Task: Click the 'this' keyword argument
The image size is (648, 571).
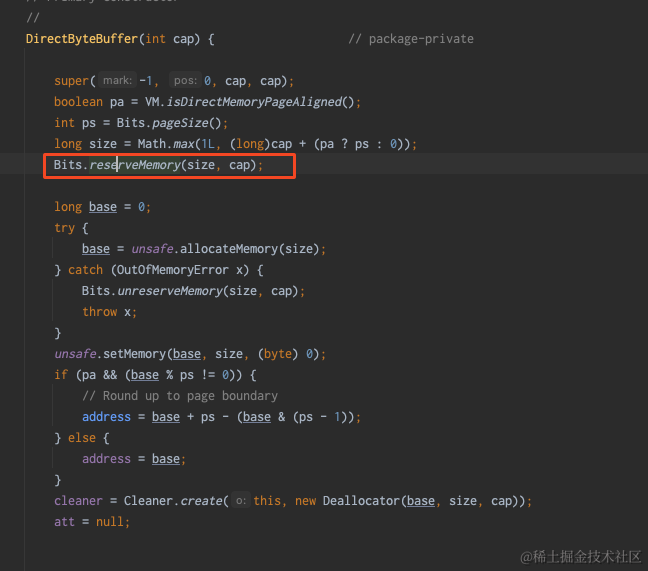Action: (x=267, y=501)
